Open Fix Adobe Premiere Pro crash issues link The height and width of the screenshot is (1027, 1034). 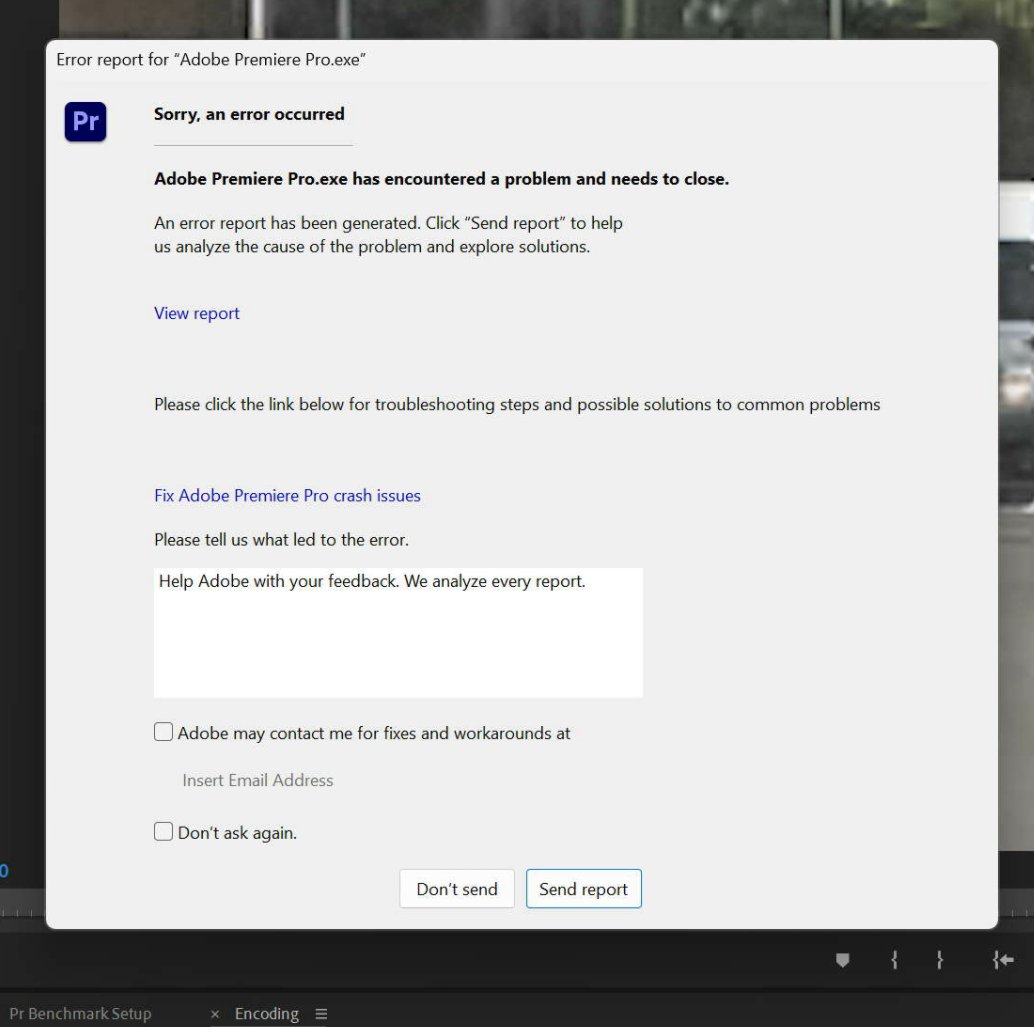click(x=287, y=495)
